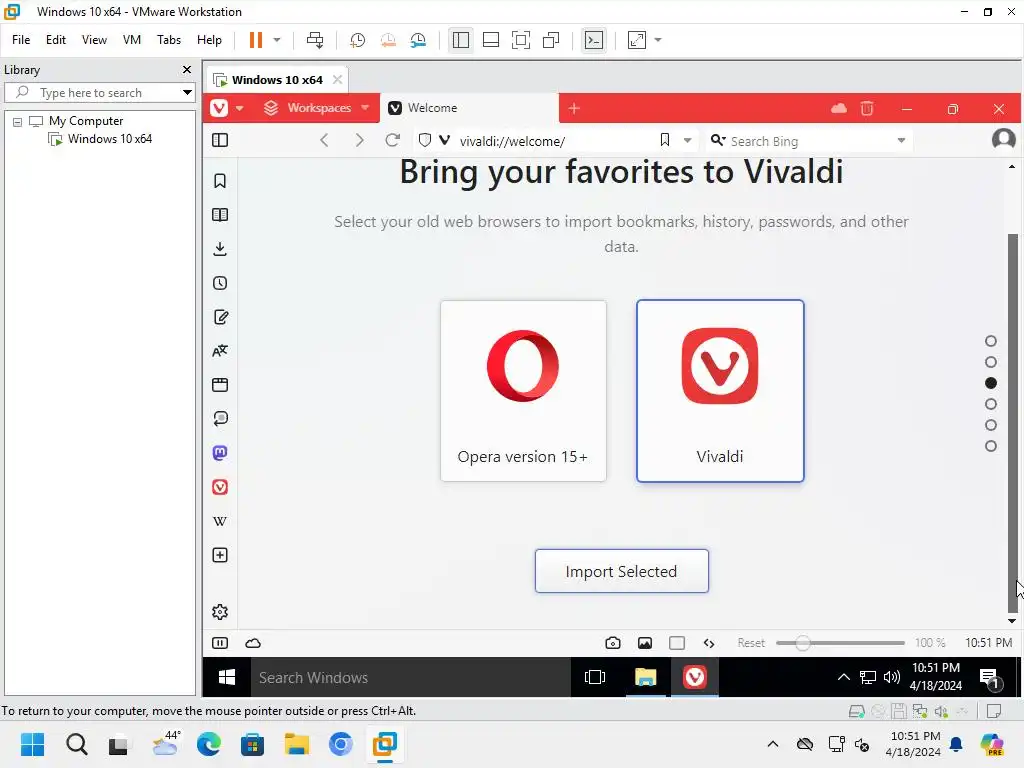Select Windows 10 x64 in library tree
The height and width of the screenshot is (768, 1024).
point(110,139)
